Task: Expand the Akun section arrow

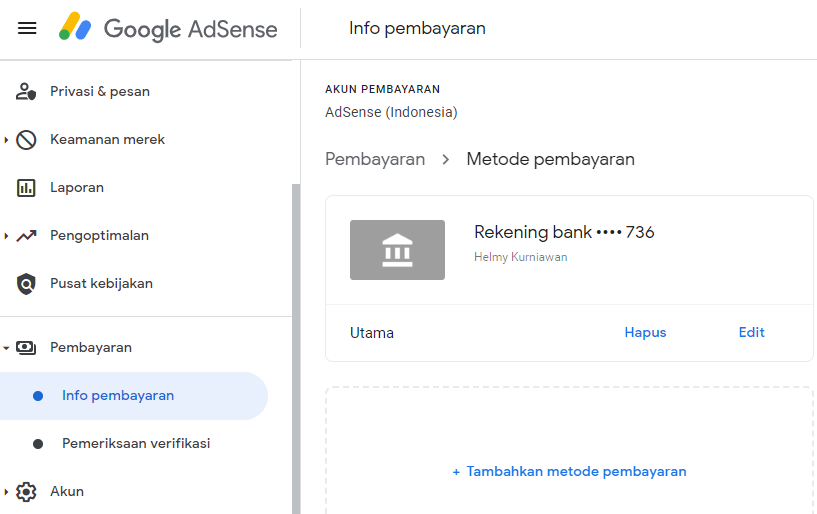Action: [6, 492]
